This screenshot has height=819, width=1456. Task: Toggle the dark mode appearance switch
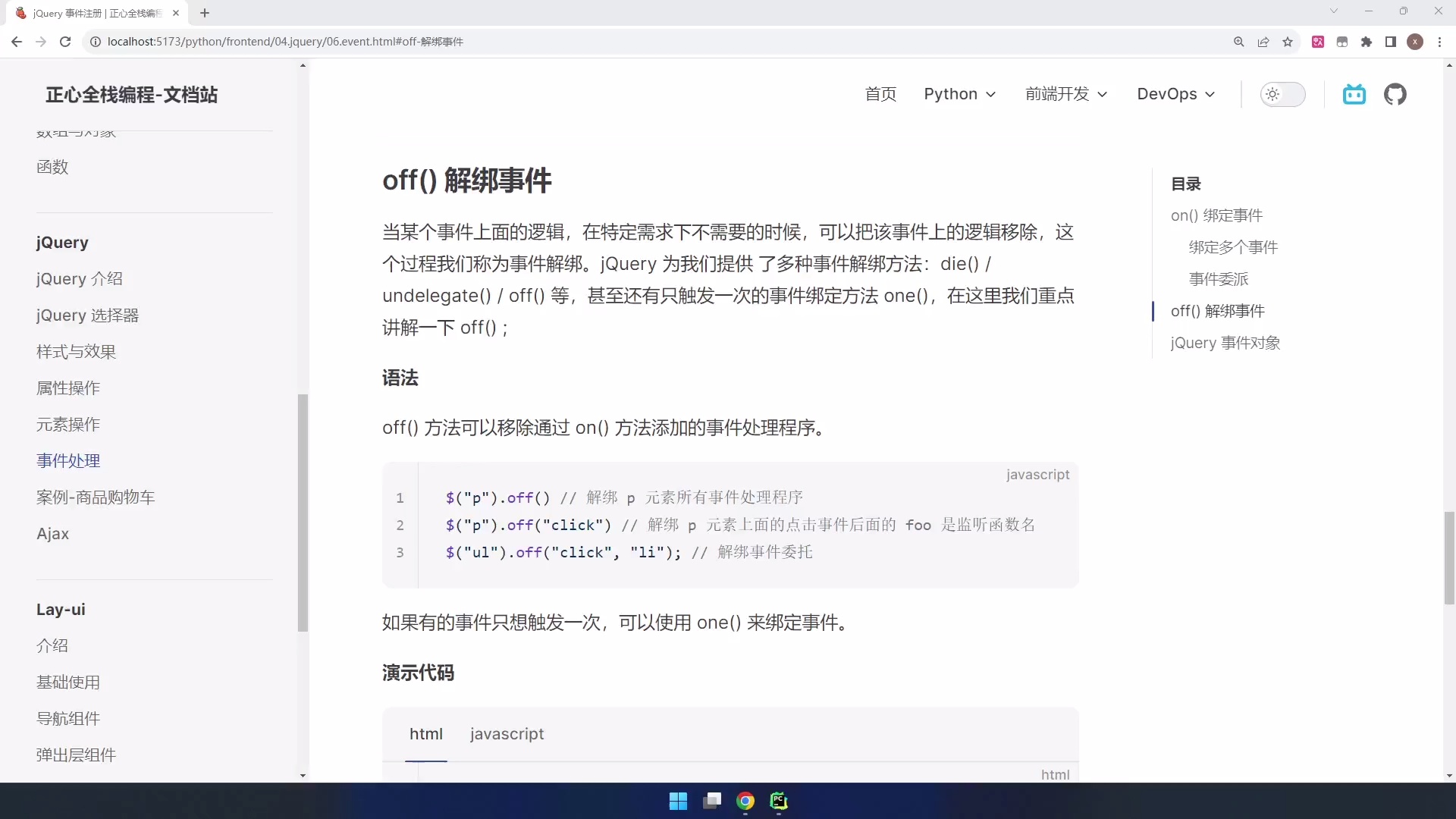[x=1282, y=94]
